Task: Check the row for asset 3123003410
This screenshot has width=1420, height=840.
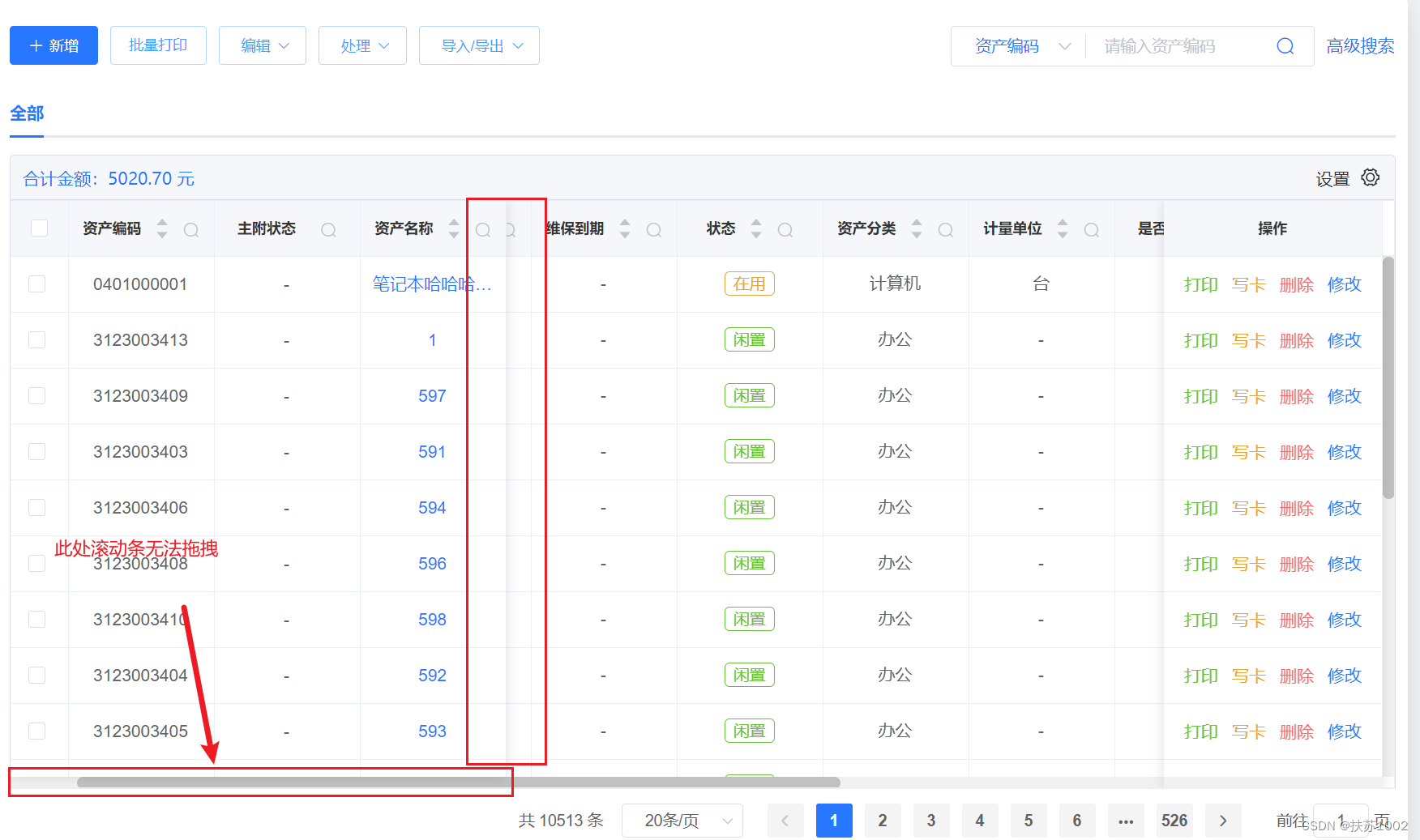Action: (x=36, y=619)
